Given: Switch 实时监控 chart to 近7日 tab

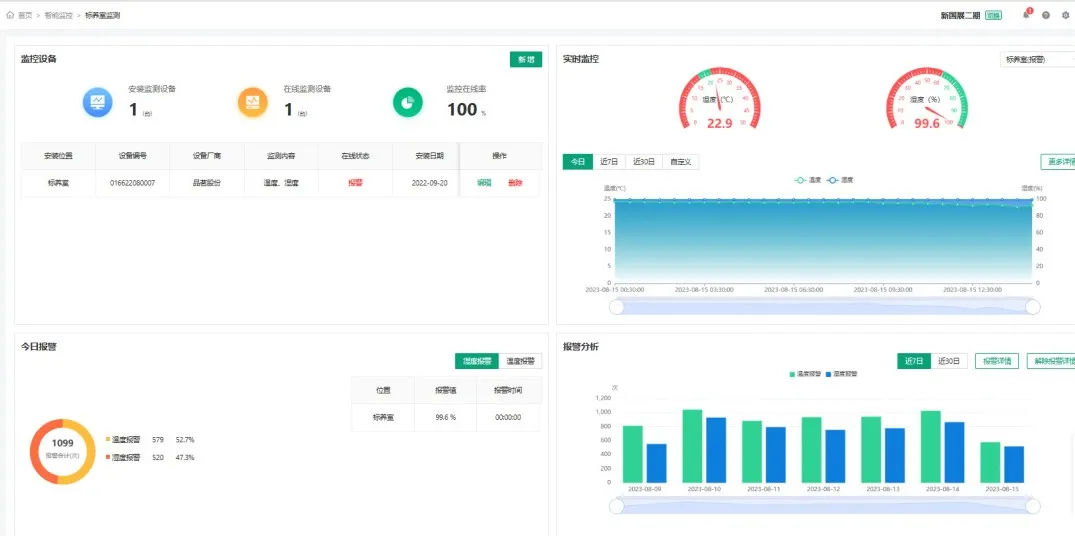Looking at the screenshot, I should (x=609, y=162).
